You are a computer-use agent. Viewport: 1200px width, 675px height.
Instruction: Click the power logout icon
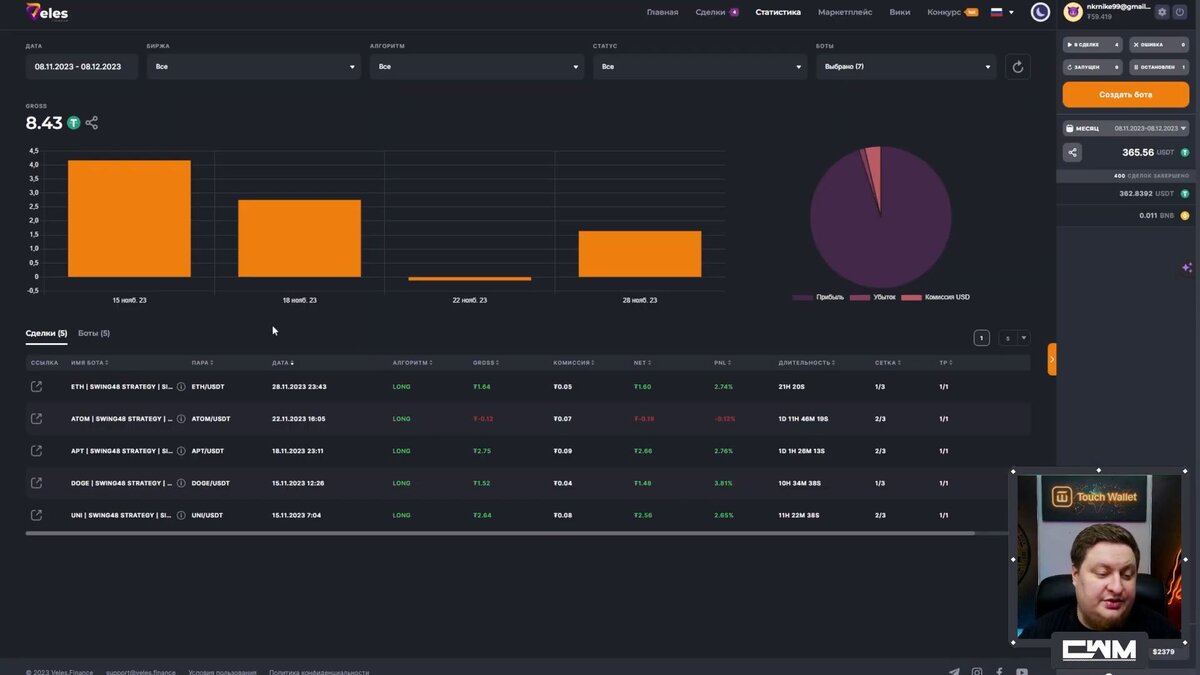tap(1180, 12)
